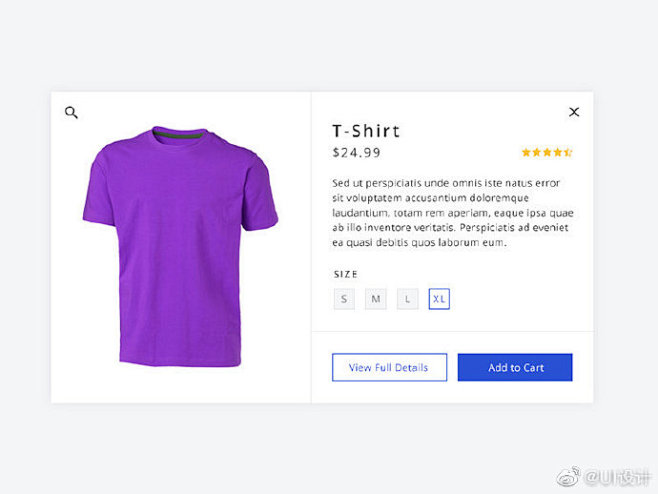The height and width of the screenshot is (494, 658).
Task: Click the SIZE label
Action: (345, 274)
